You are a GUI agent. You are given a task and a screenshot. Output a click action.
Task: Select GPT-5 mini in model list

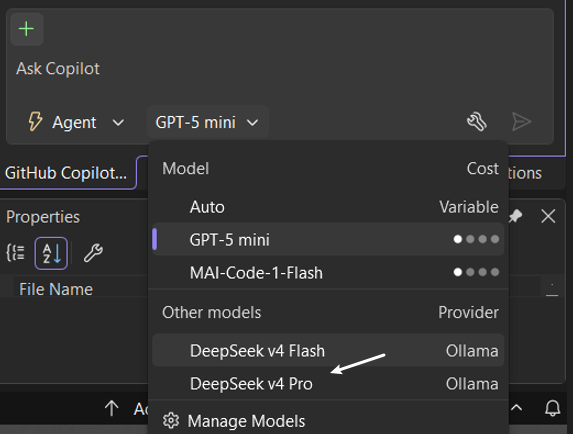pyautogui.click(x=328, y=240)
